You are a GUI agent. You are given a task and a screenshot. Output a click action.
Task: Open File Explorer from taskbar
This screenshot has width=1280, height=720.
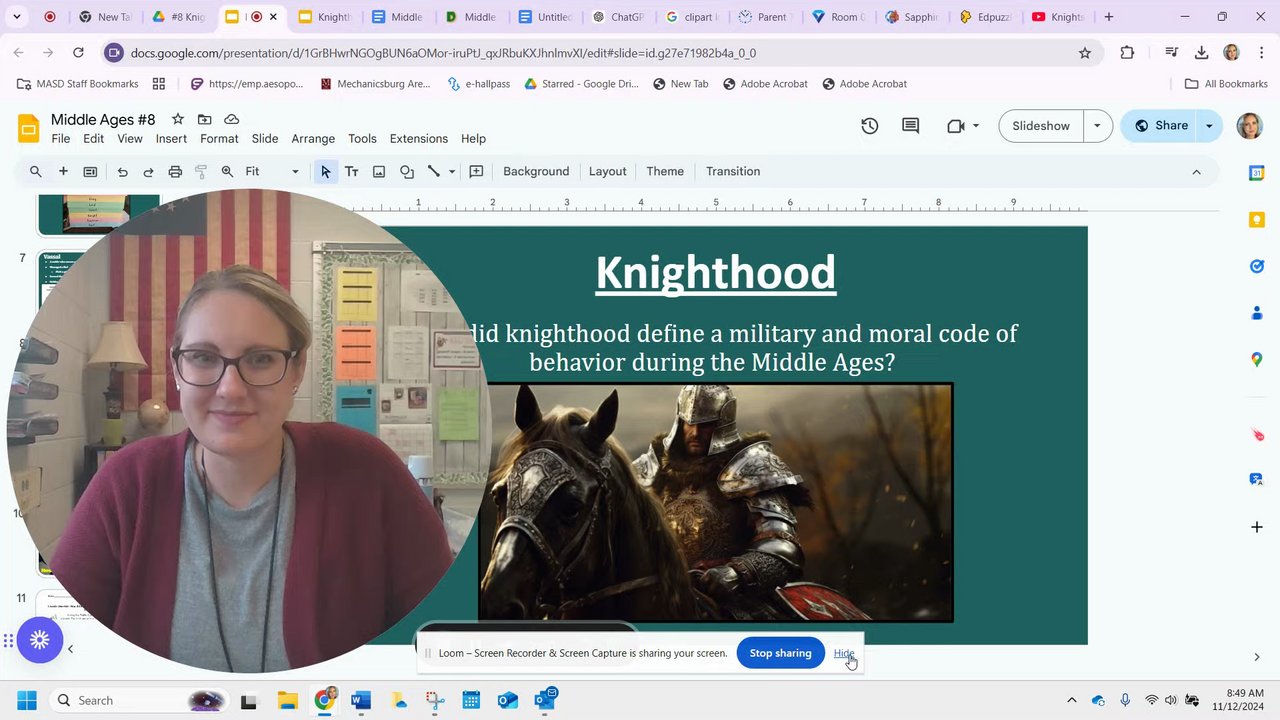tap(287, 701)
